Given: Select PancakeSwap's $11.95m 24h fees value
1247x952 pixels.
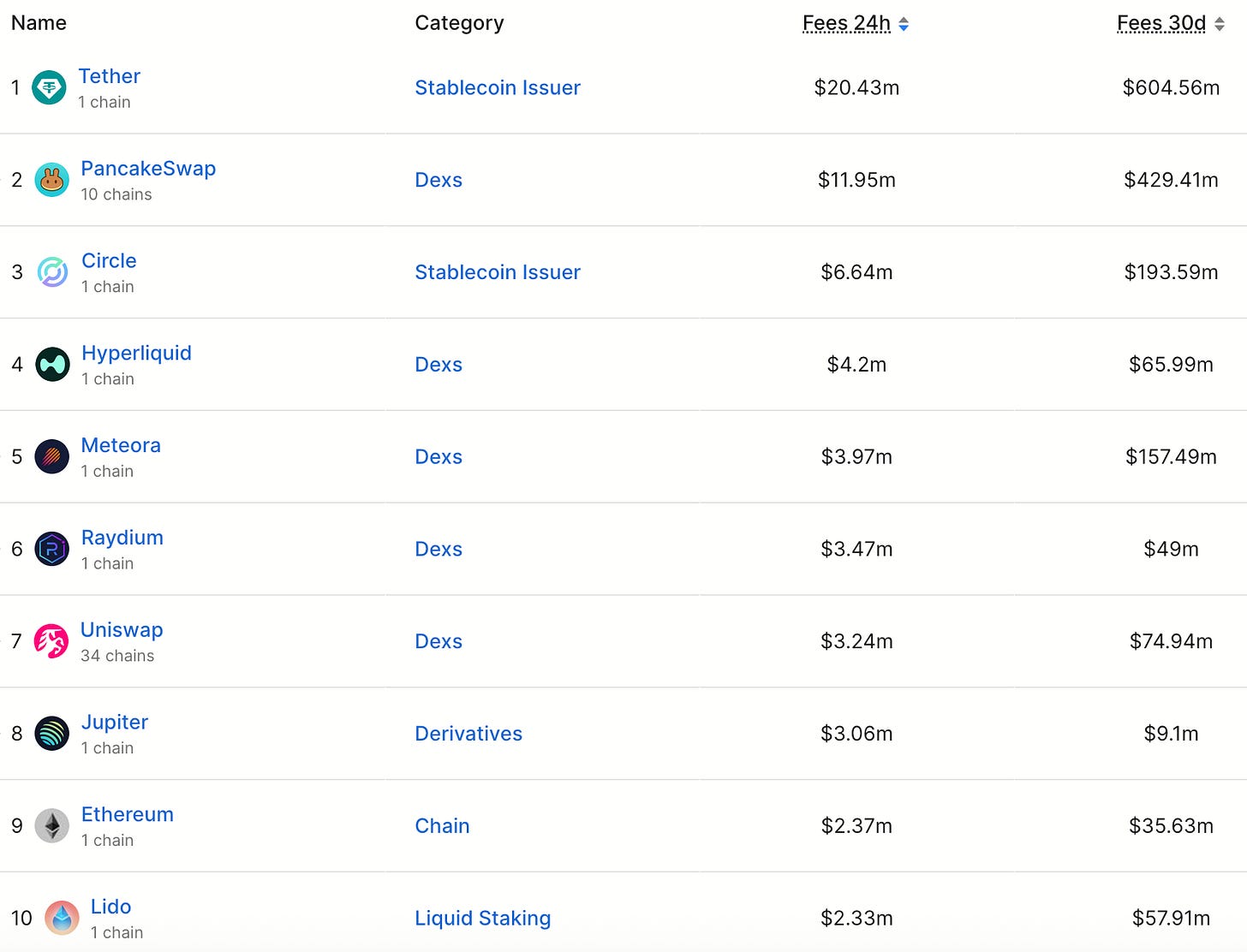Looking at the screenshot, I should click(856, 180).
